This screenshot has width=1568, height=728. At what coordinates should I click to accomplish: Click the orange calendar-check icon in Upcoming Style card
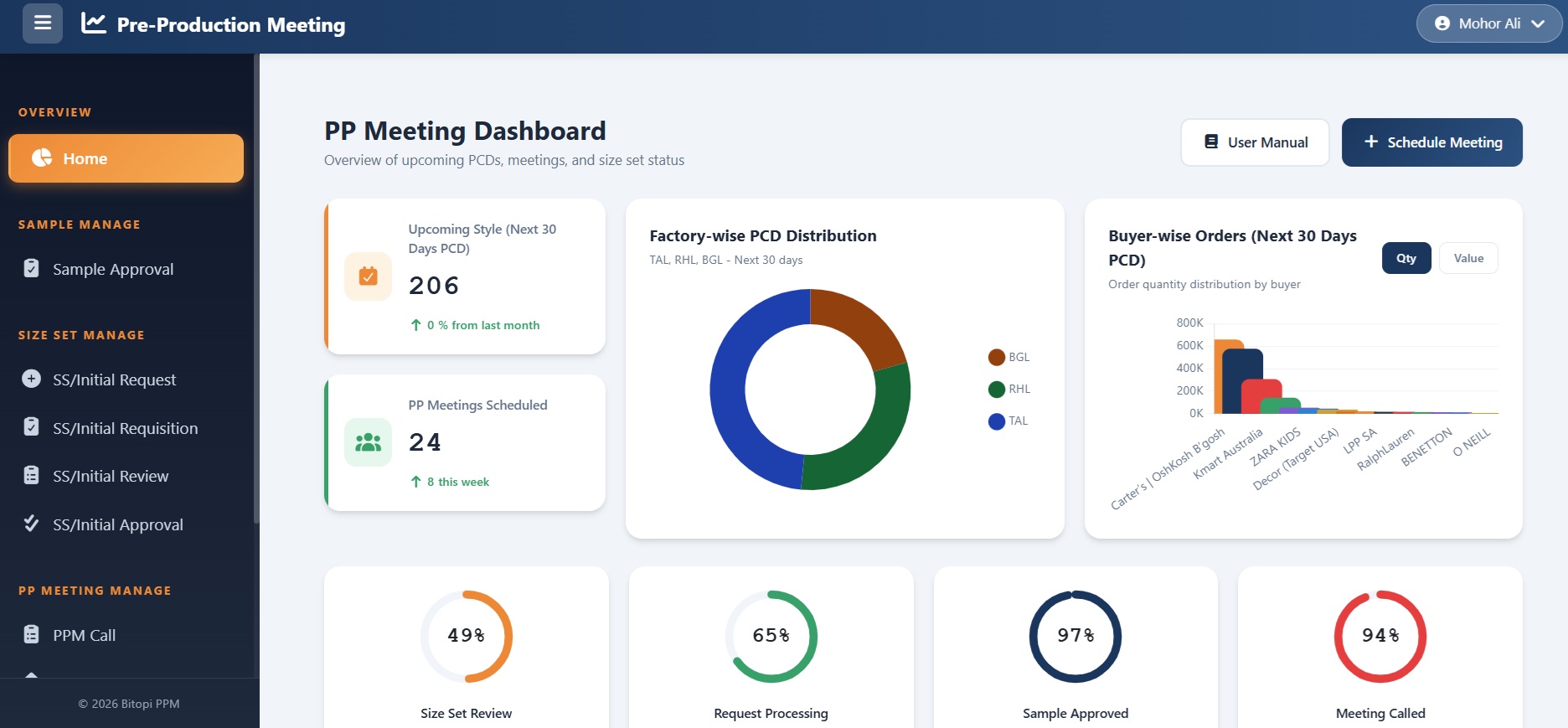[368, 276]
